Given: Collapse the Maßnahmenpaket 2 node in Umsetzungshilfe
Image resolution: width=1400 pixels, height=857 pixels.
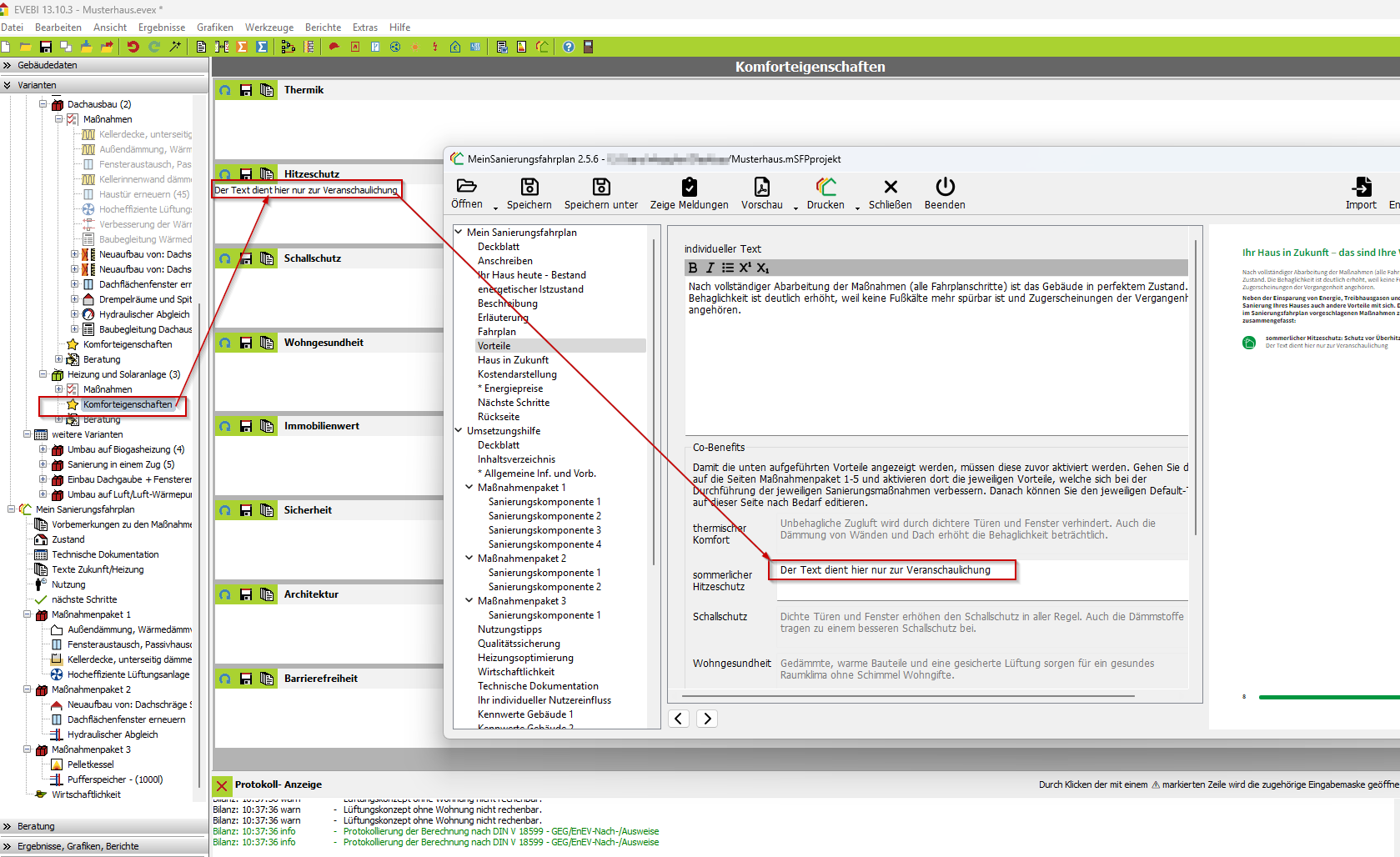Looking at the screenshot, I should 469,559.
